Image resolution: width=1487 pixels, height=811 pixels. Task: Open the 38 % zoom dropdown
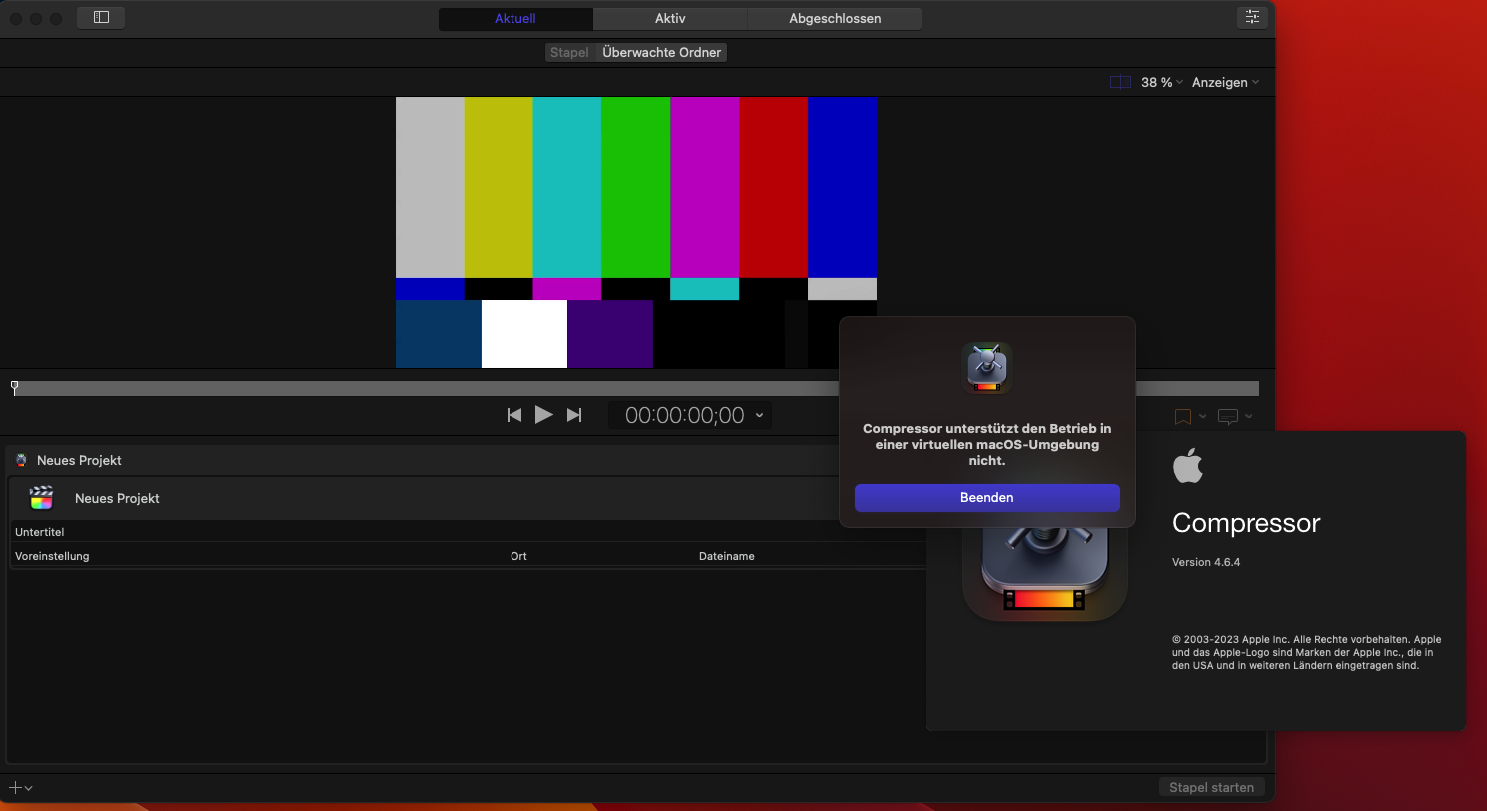tap(1161, 83)
